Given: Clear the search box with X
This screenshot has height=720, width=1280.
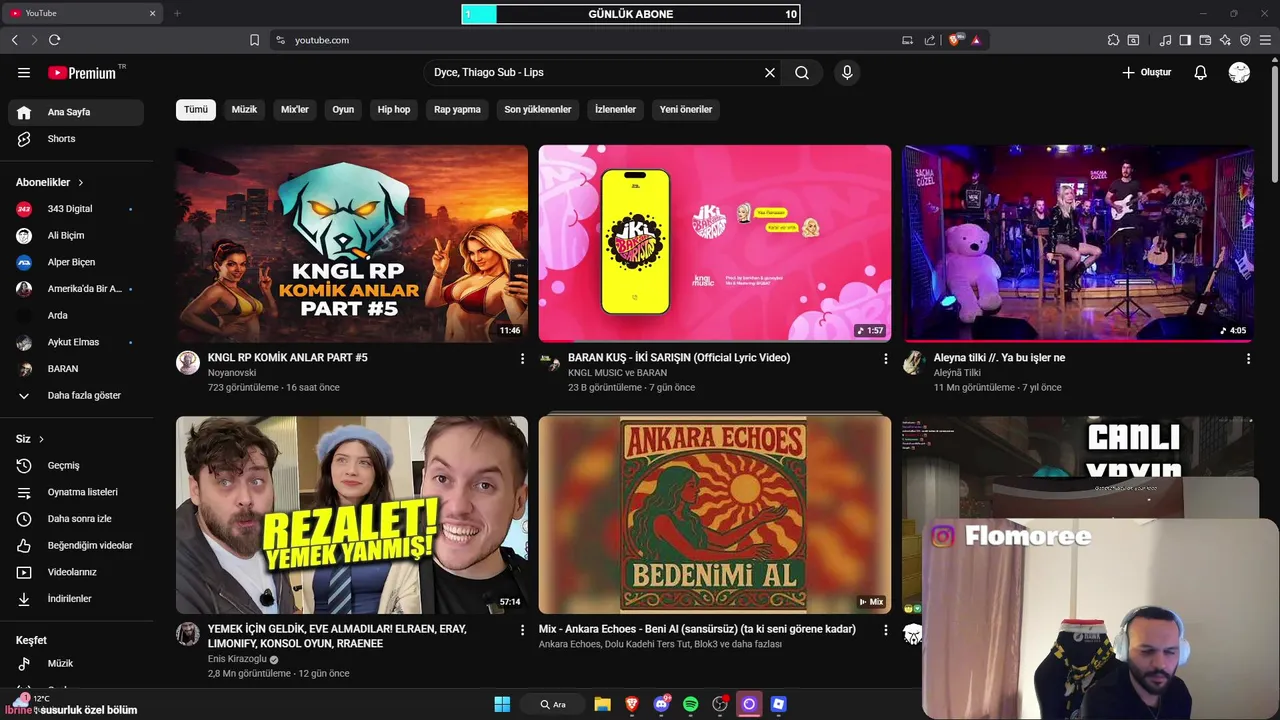Looking at the screenshot, I should click(x=770, y=73).
